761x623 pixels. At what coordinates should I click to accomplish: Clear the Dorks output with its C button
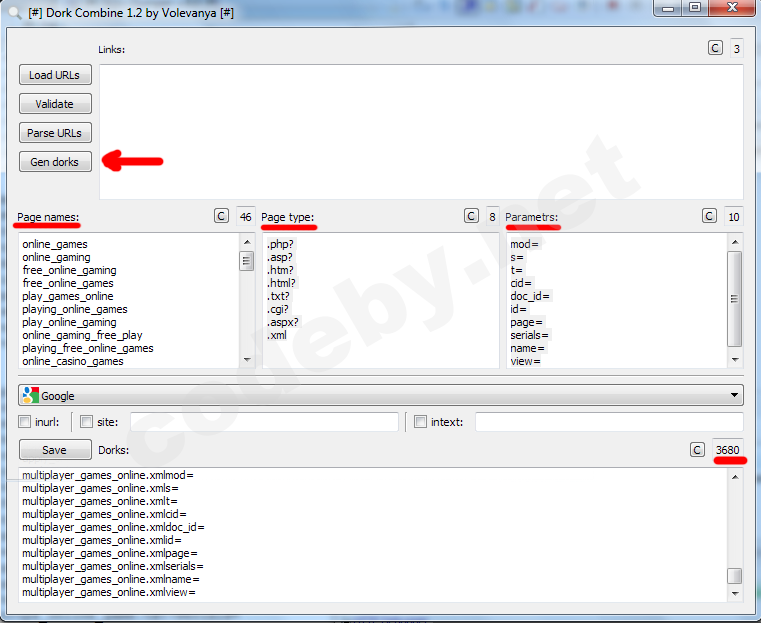(x=697, y=450)
